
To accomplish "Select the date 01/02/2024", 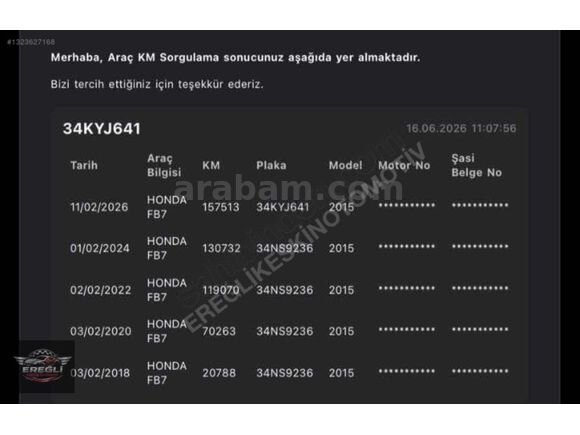I will [x=100, y=248].
